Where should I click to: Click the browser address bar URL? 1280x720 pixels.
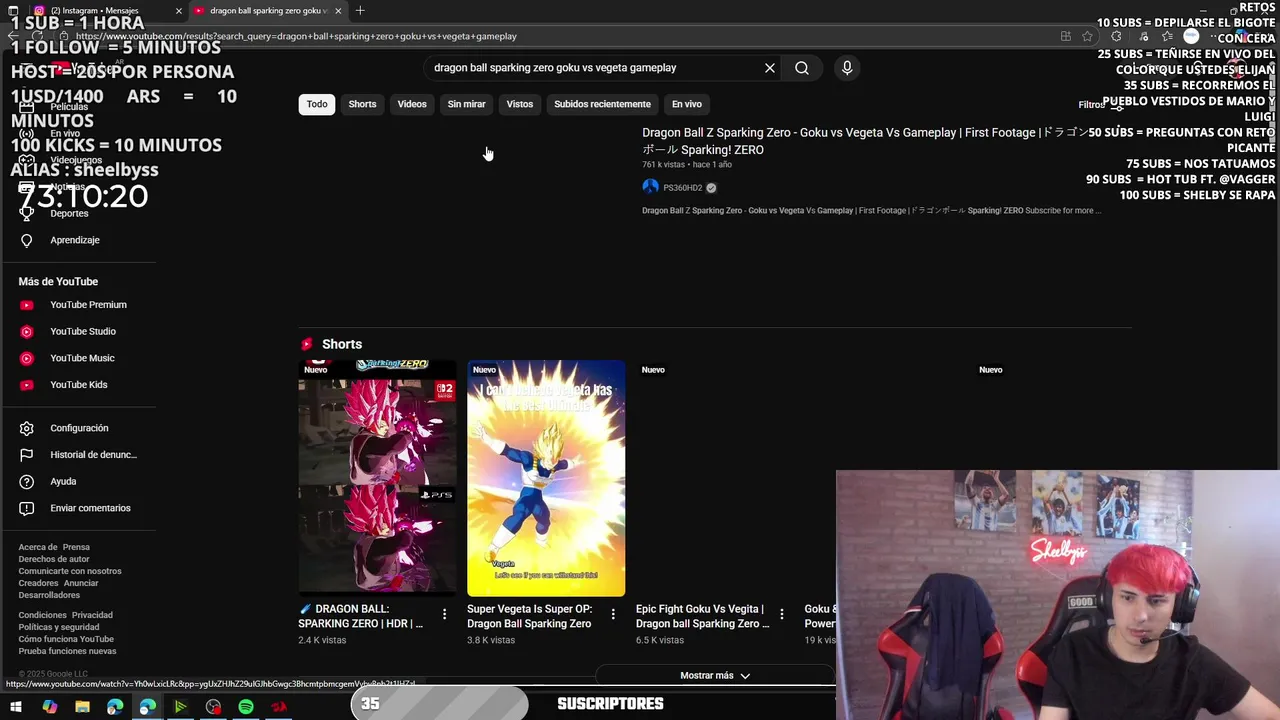point(296,36)
